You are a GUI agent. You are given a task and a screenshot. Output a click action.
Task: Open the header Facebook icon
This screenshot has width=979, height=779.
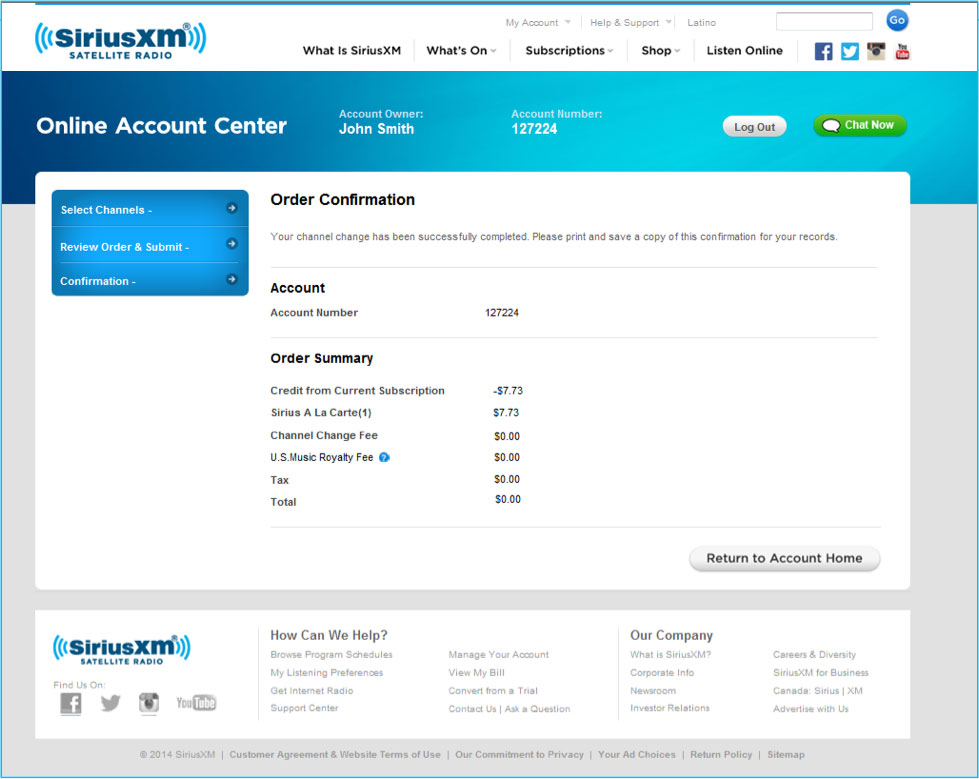click(x=823, y=51)
